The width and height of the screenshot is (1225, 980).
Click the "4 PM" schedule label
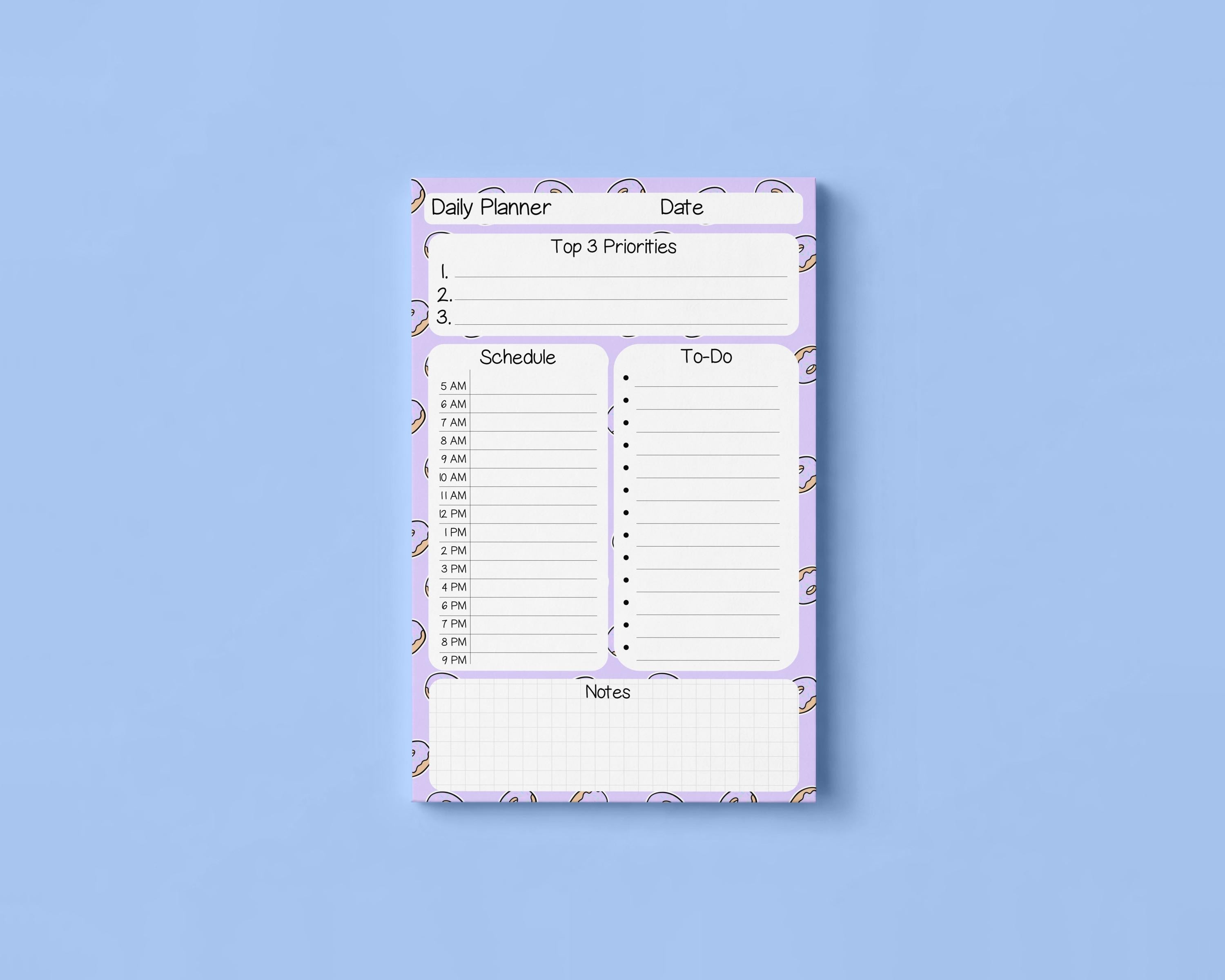point(453,587)
